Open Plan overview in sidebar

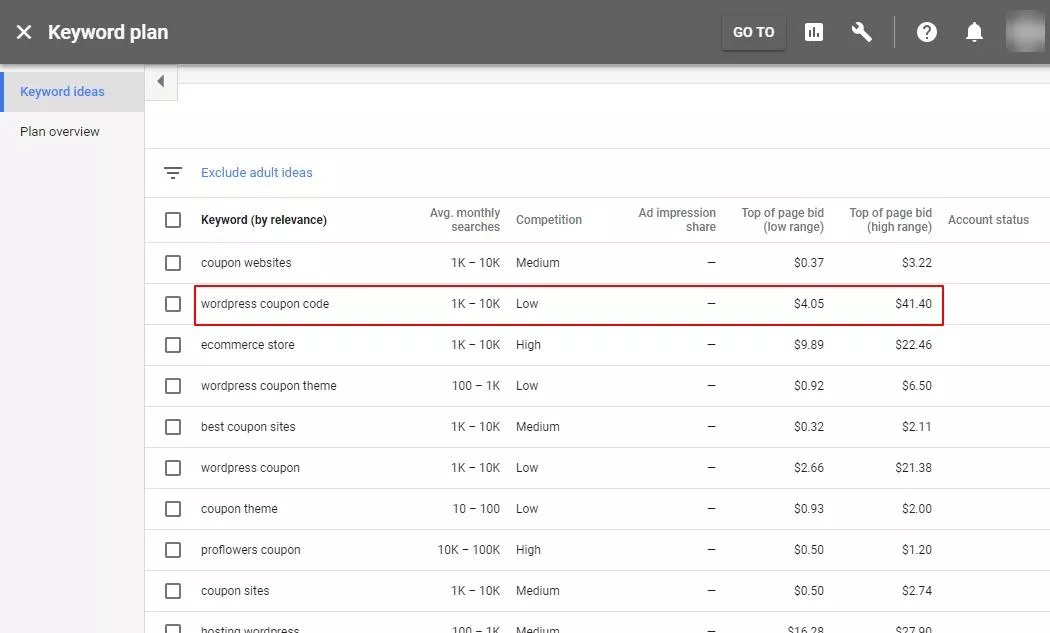point(60,132)
